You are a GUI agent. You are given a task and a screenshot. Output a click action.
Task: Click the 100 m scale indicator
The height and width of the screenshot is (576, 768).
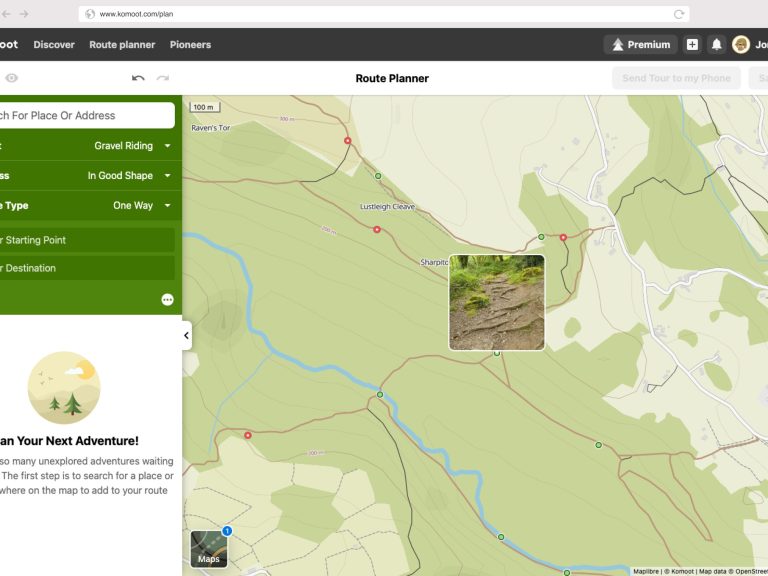coord(204,107)
